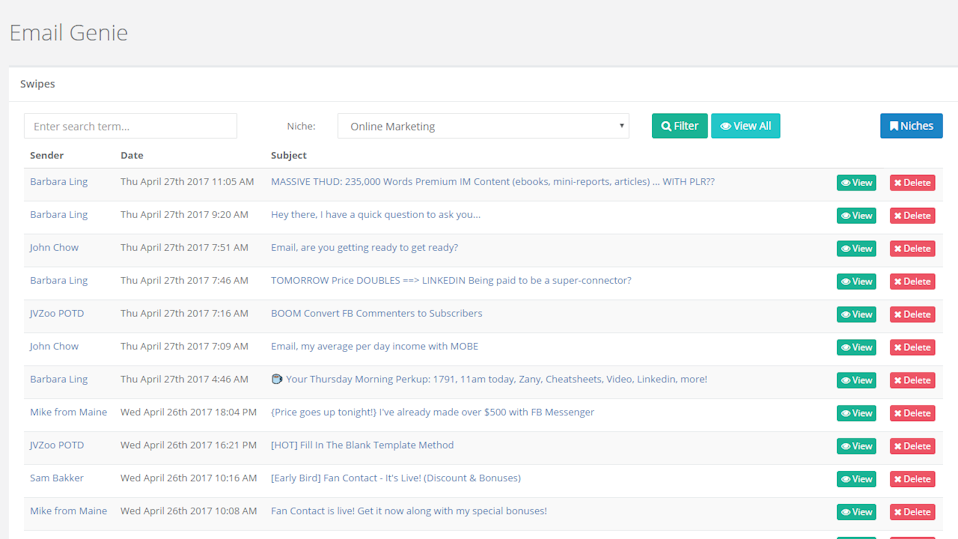Expand the Niche dropdown showing Online Marketing
Viewport: 958px width, 539px height.
click(483, 126)
